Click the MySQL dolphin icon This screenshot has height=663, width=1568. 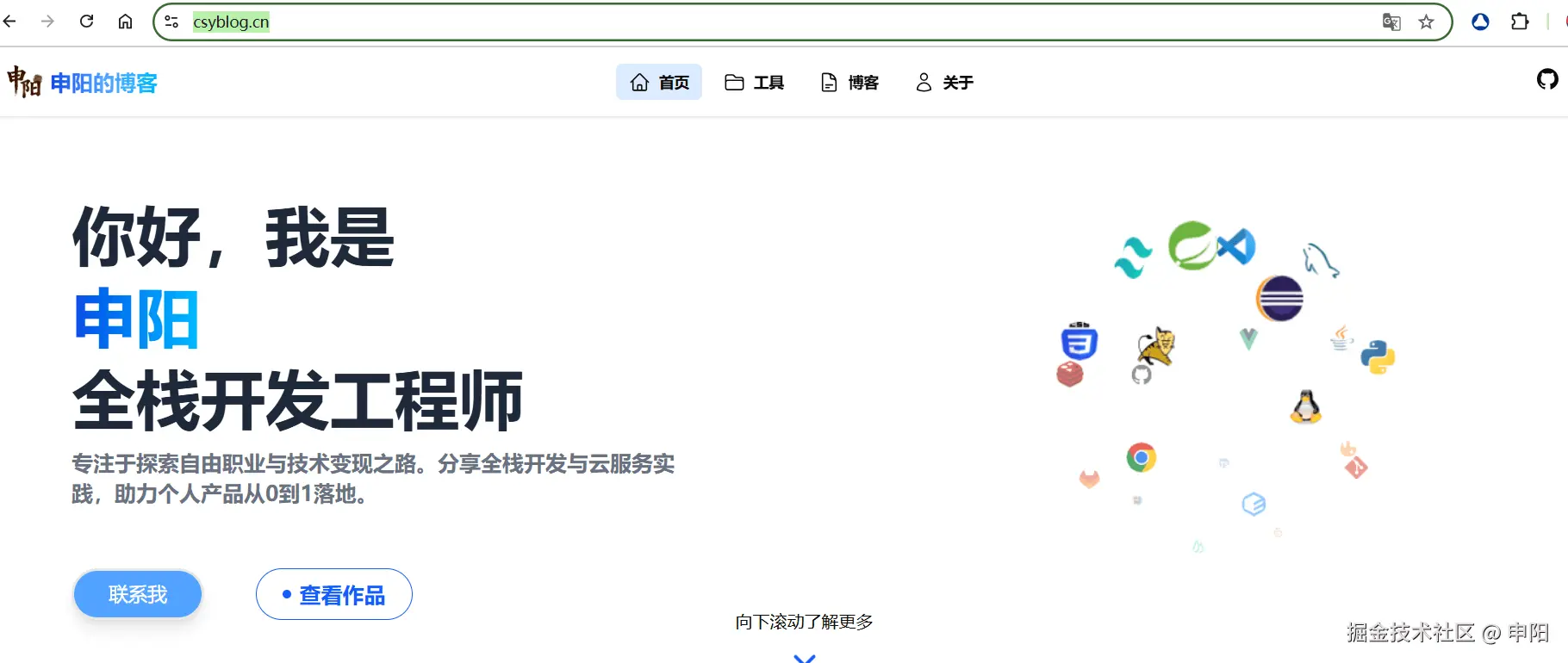(x=1321, y=261)
